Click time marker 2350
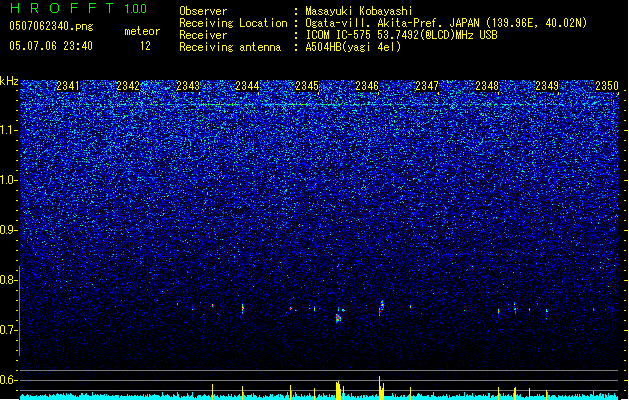629x400 pixels. tap(607, 86)
